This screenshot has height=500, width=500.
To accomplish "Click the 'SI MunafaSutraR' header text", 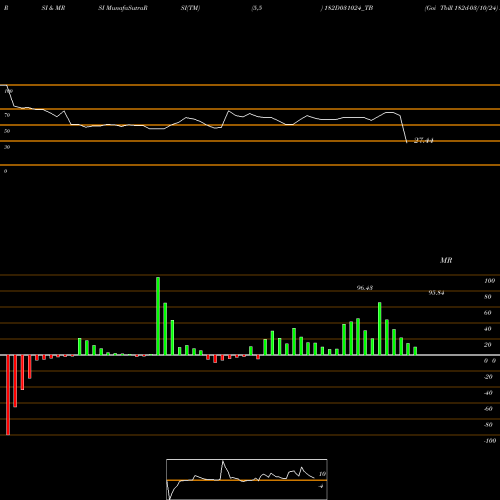I will click(123, 8).
